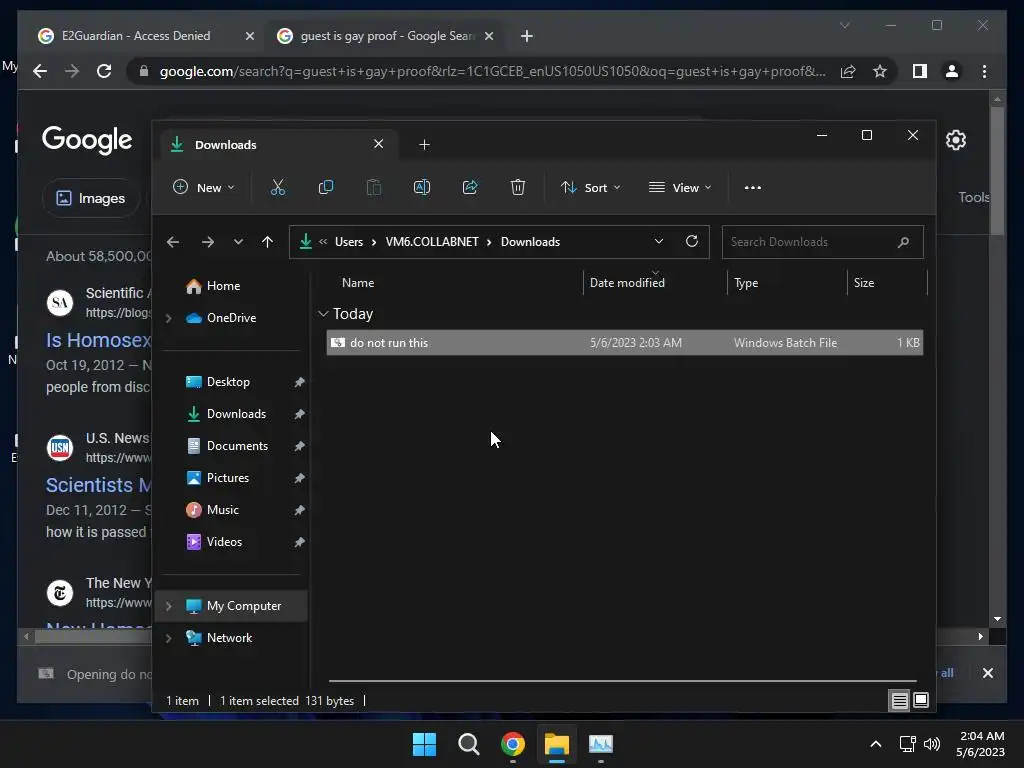Open Chrome profile avatar icon
Screen dimensions: 1024x768
pyautogui.click(x=952, y=71)
